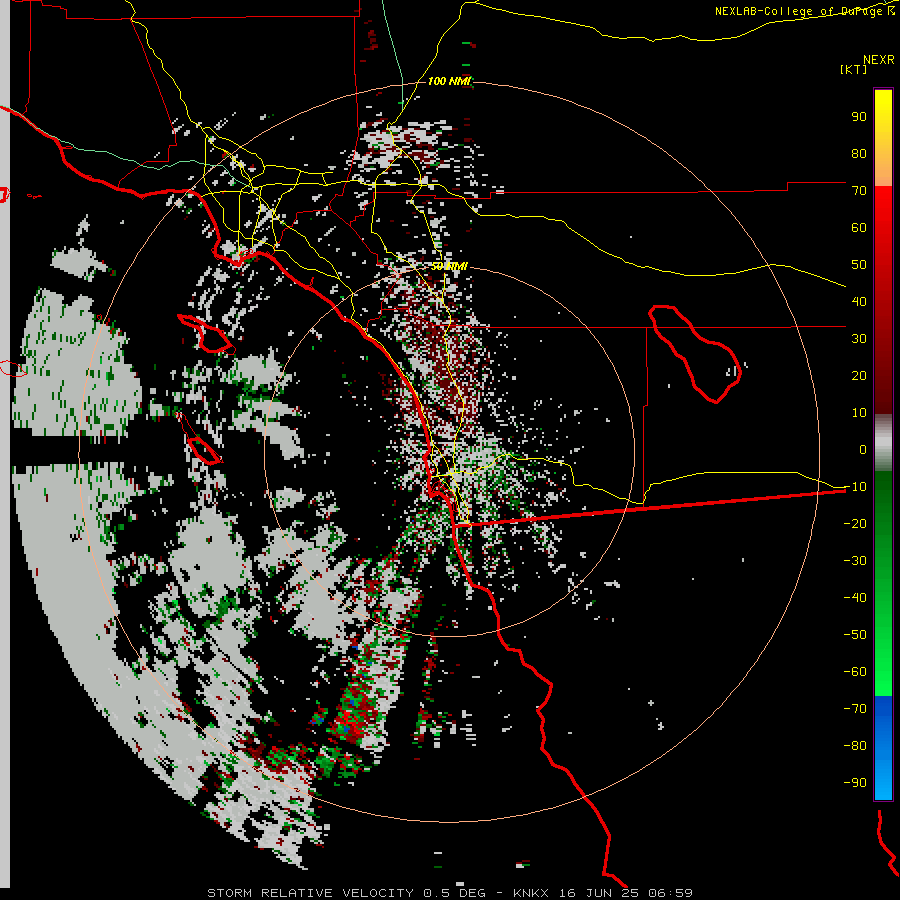
Task: Select the positive 90 scale value
Action: pos(859,117)
